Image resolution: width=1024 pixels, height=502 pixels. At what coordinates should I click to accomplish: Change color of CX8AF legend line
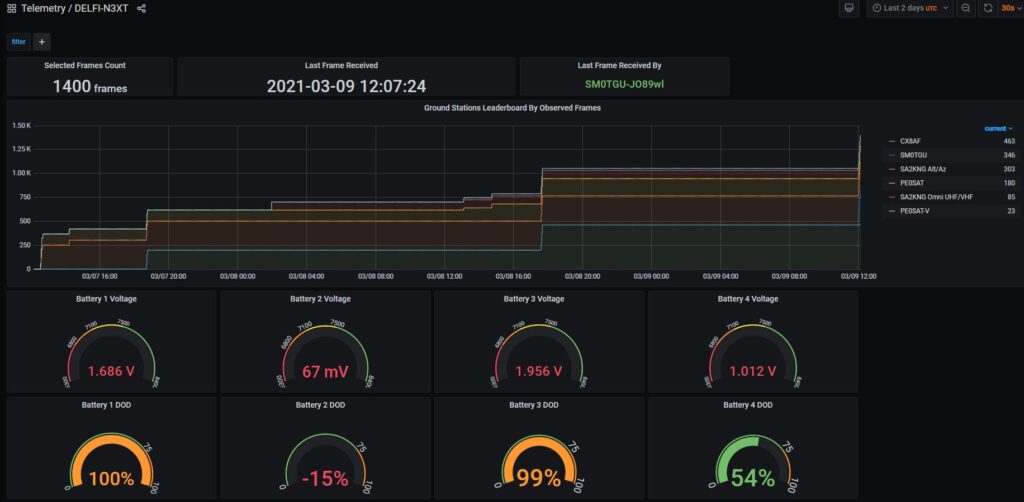click(892, 141)
